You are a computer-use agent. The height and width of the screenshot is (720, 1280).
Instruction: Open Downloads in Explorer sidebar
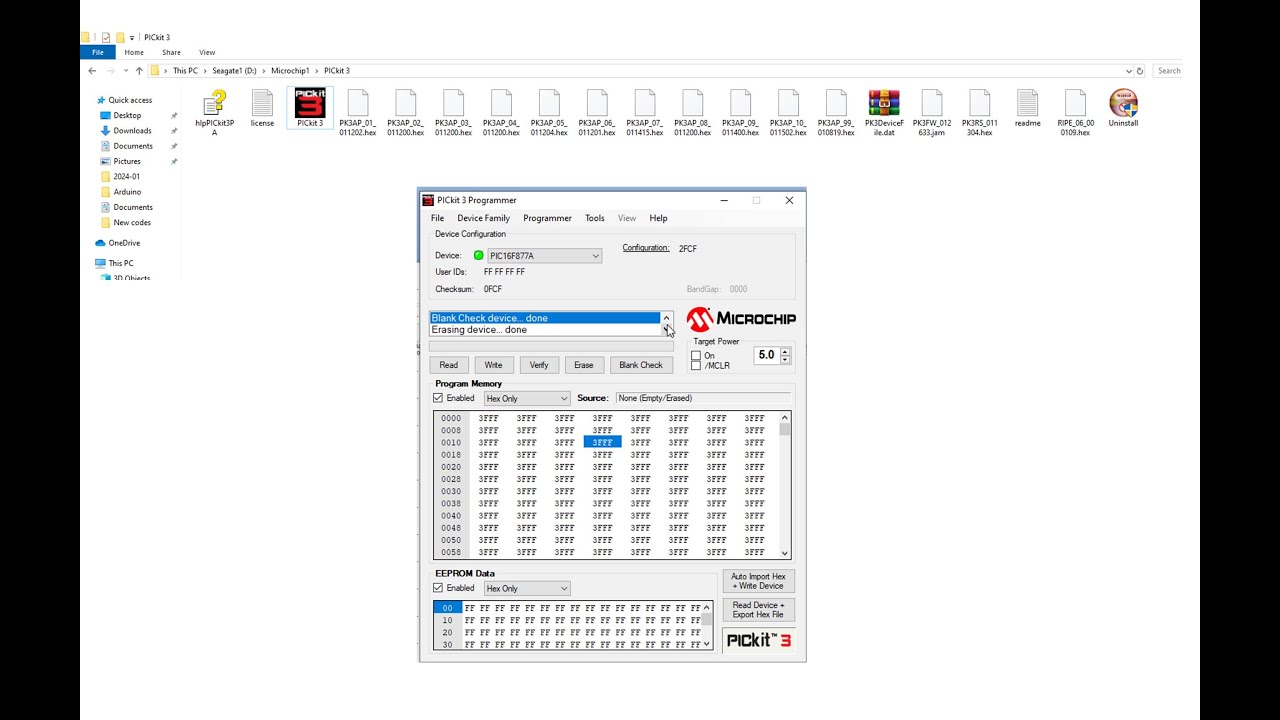click(132, 130)
